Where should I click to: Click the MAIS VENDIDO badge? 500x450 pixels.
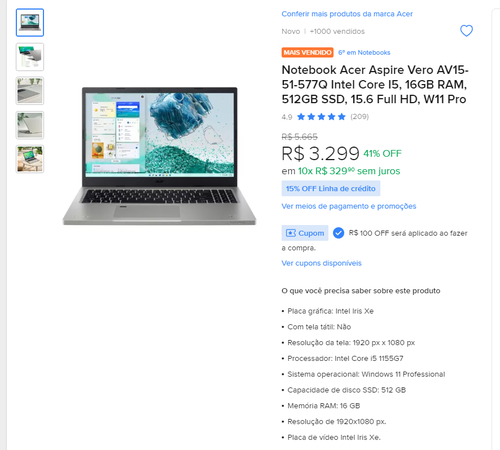pos(307,53)
